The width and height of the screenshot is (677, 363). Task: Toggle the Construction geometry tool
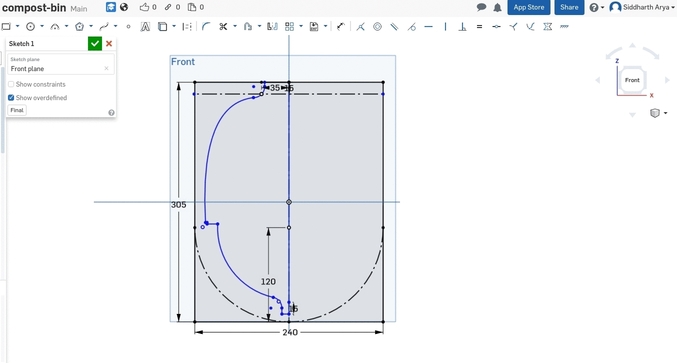coord(187,27)
